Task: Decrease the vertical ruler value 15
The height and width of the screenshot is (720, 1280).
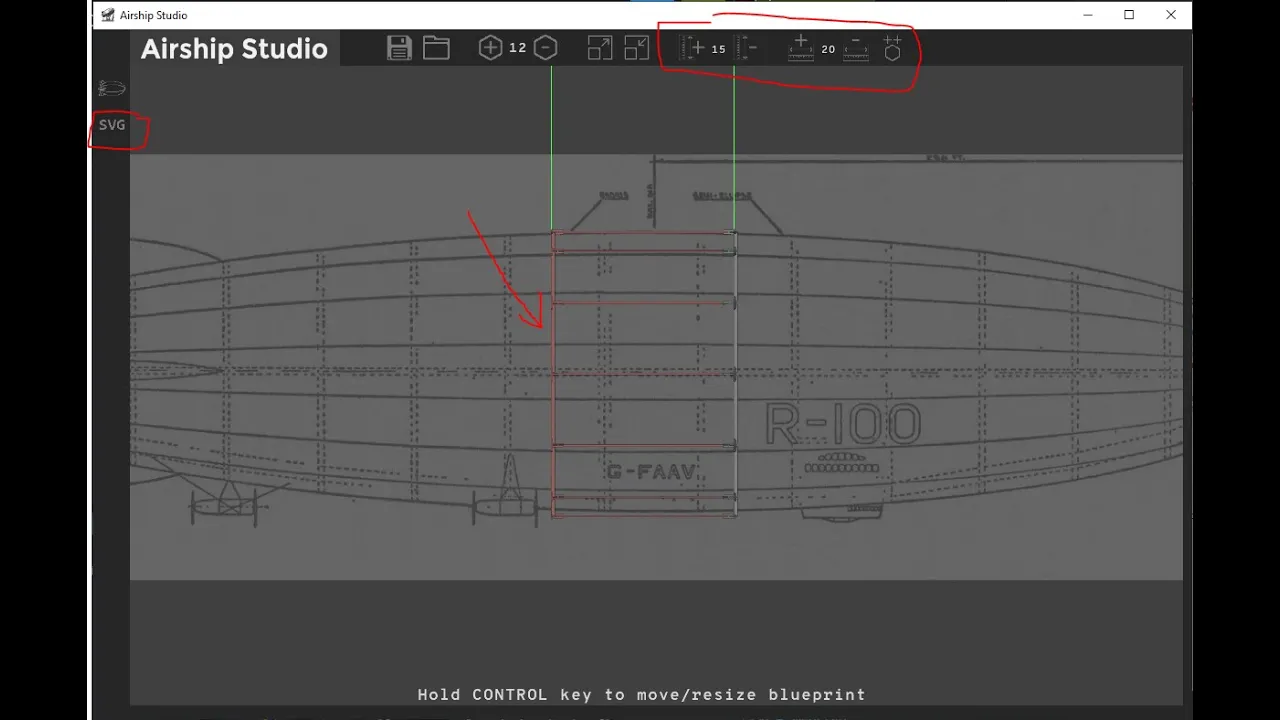Action: 746,48
